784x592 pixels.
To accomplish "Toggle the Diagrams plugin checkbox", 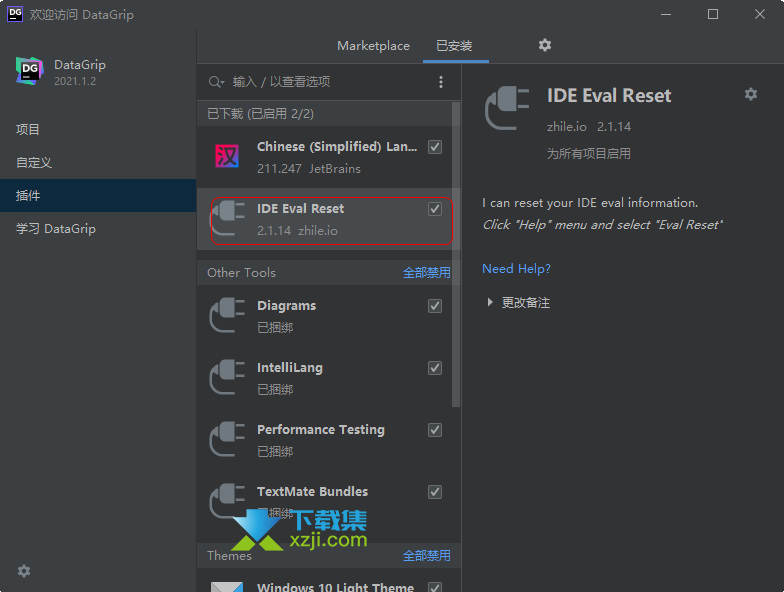I will click(x=435, y=306).
